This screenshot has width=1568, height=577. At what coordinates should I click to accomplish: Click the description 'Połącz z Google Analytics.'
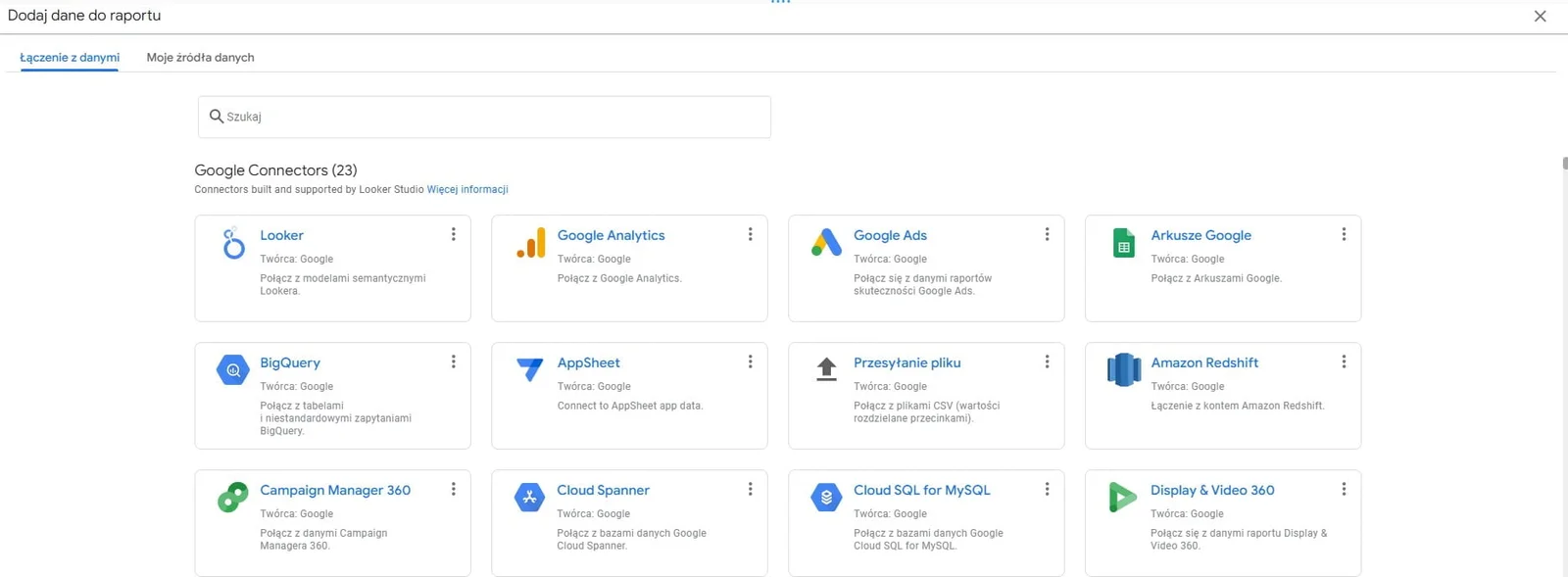(x=619, y=278)
